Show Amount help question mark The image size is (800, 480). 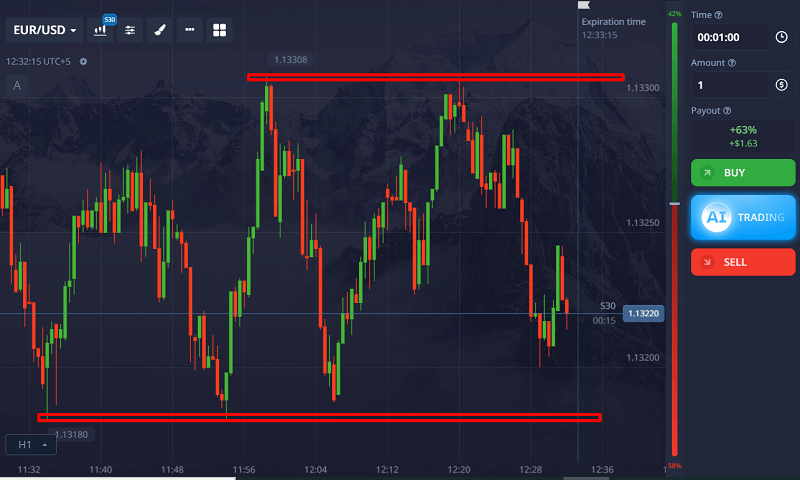click(732, 63)
